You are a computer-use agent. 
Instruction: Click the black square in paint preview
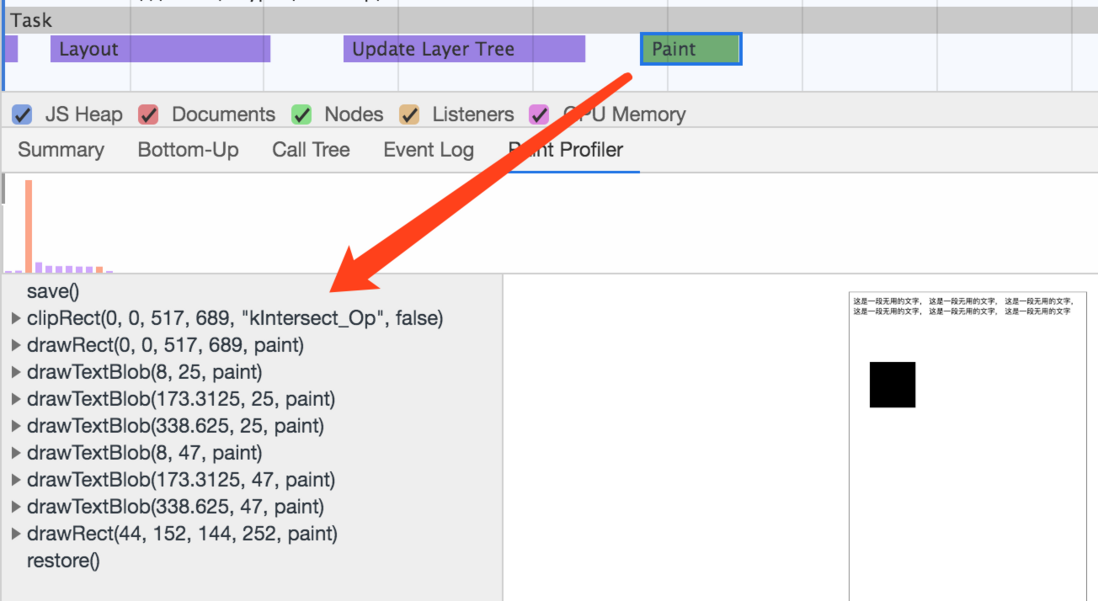pyautogui.click(x=892, y=385)
